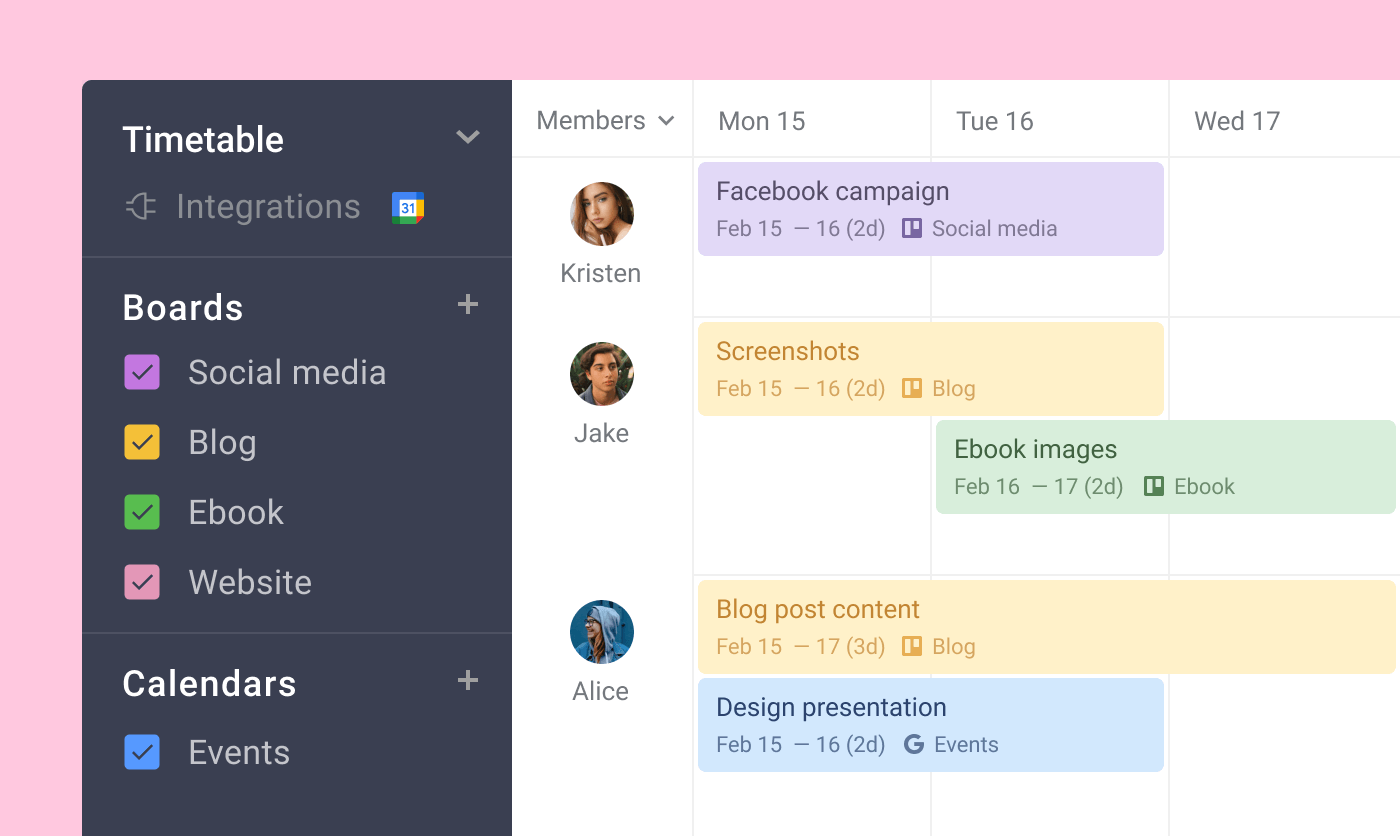Toggle the Blog board checkbox
Image resolution: width=1400 pixels, height=836 pixels.
pyautogui.click(x=142, y=442)
